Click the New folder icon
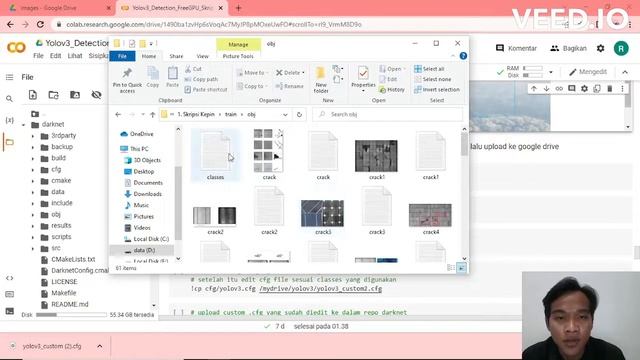The image size is (640, 360). [321, 73]
